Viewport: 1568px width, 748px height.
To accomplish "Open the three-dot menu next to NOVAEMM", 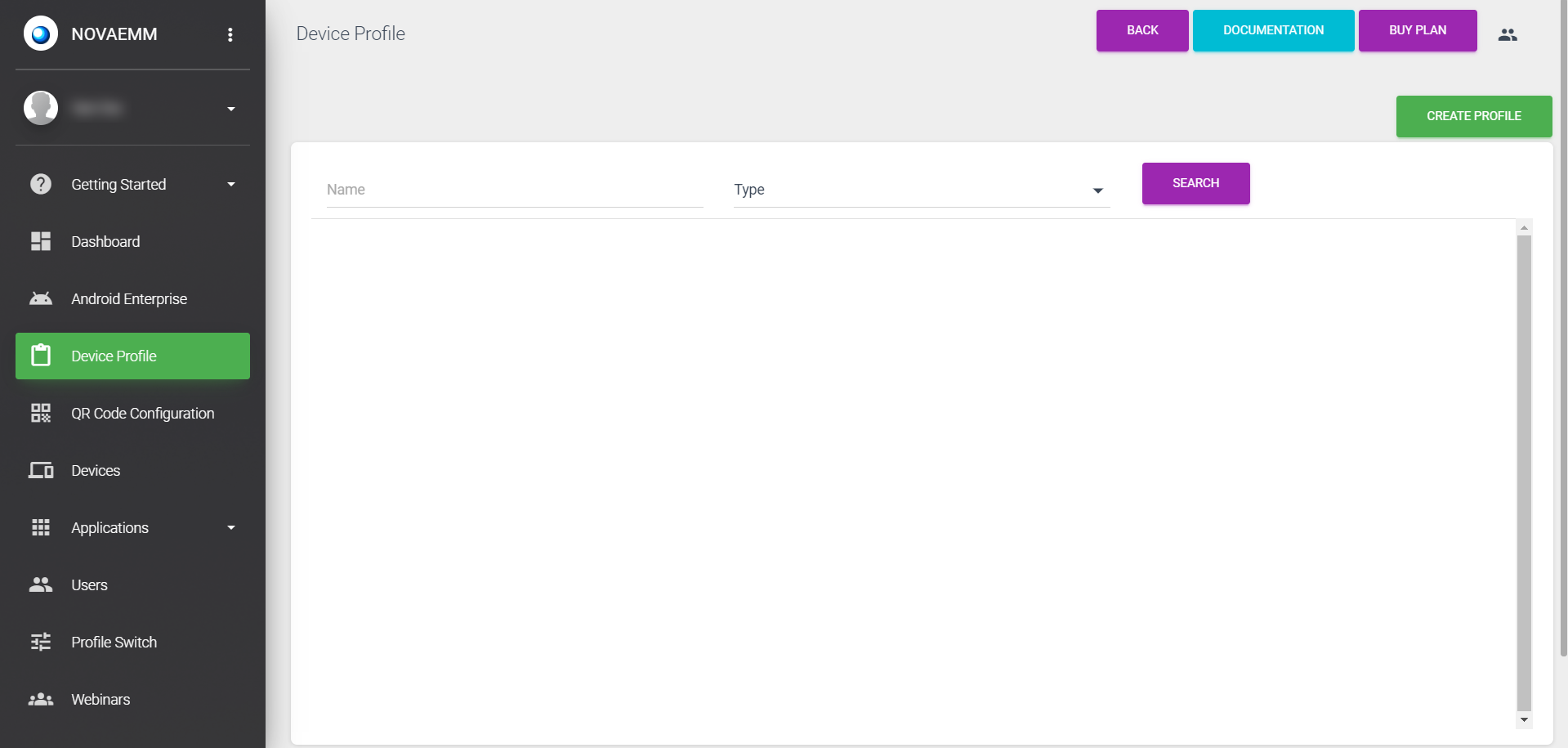I will click(x=230, y=34).
